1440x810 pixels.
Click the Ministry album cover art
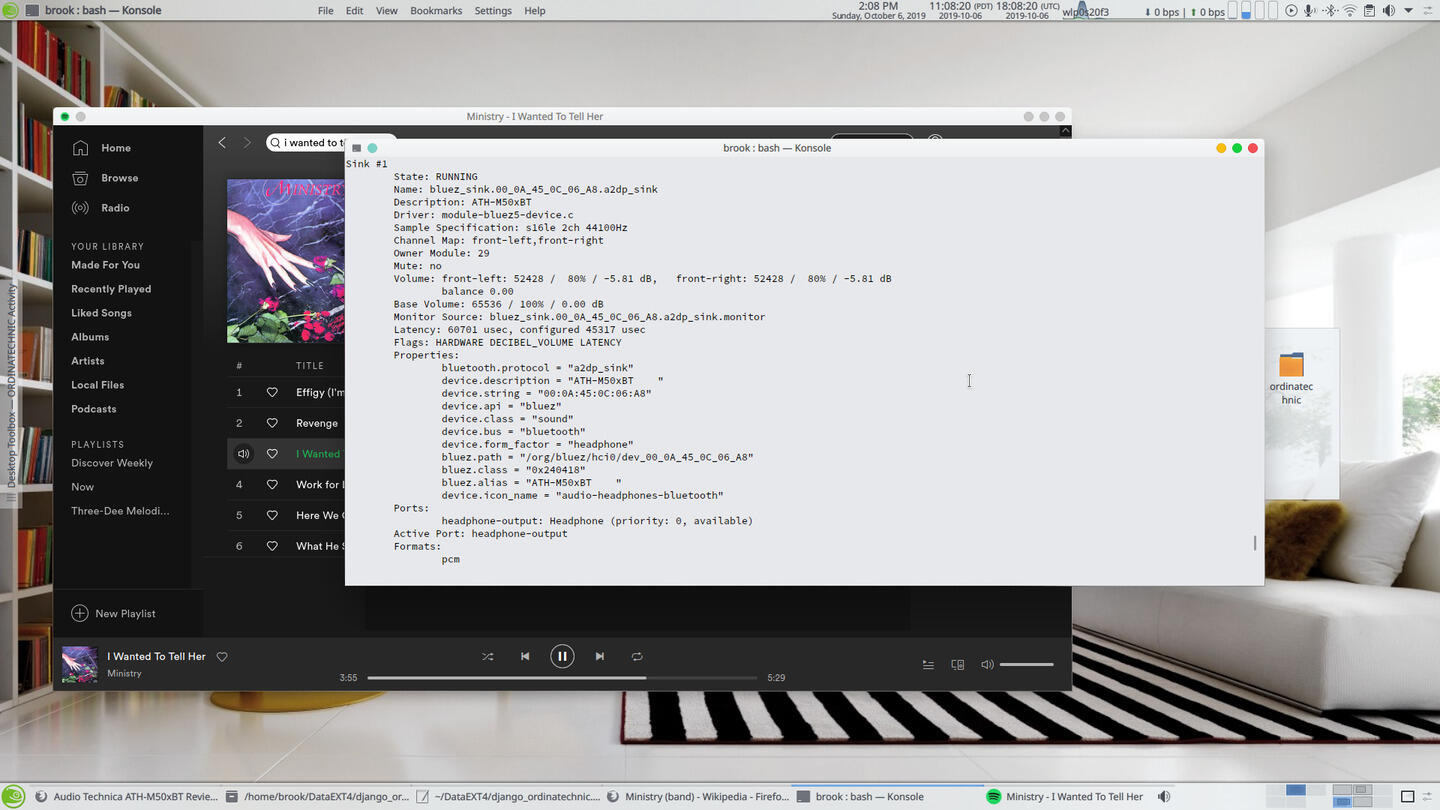(286, 261)
